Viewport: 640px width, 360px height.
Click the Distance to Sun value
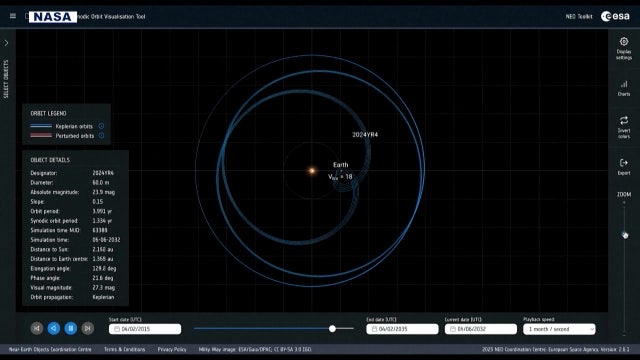tap(102, 249)
